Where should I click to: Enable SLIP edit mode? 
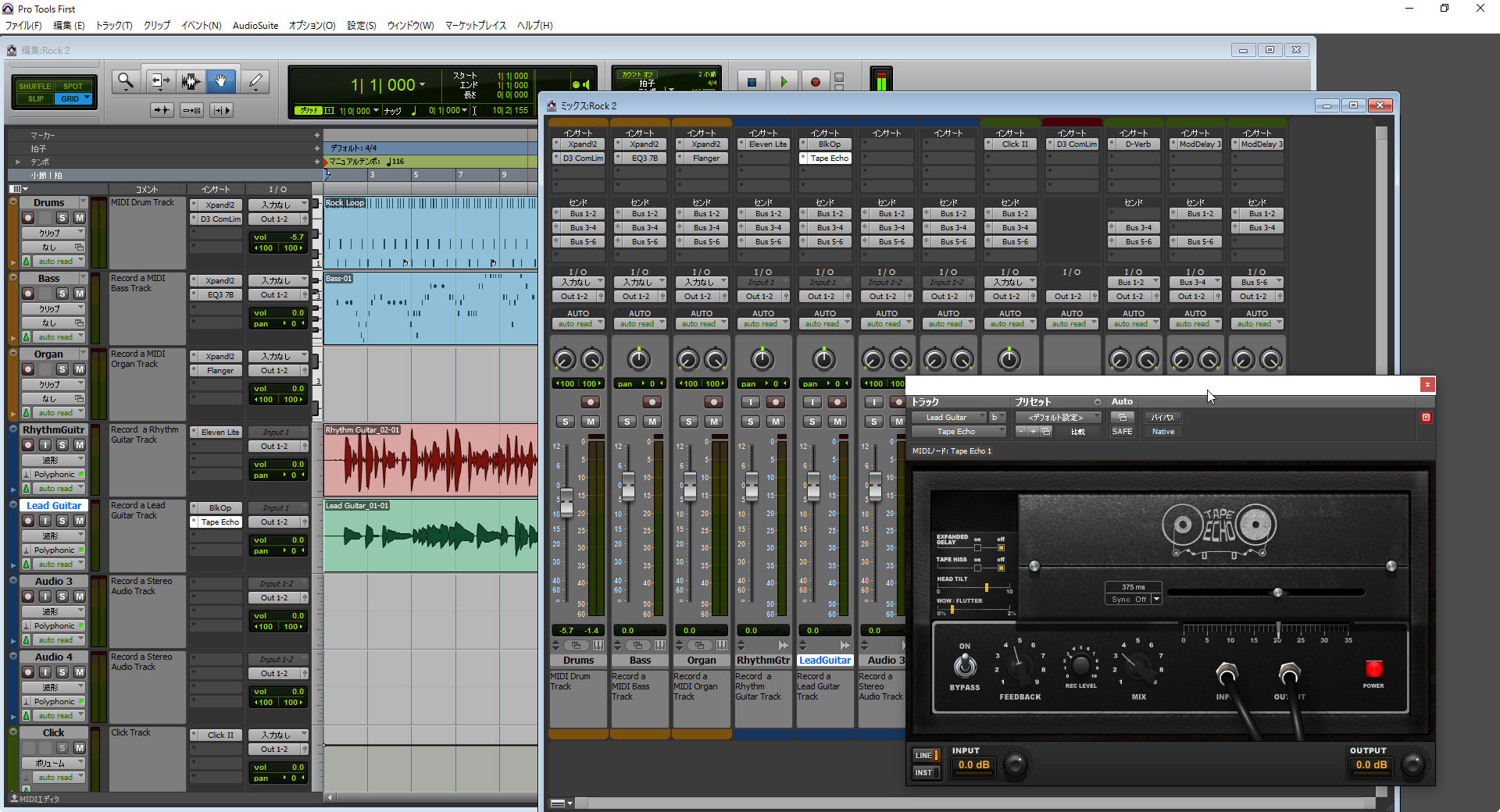[x=34, y=99]
